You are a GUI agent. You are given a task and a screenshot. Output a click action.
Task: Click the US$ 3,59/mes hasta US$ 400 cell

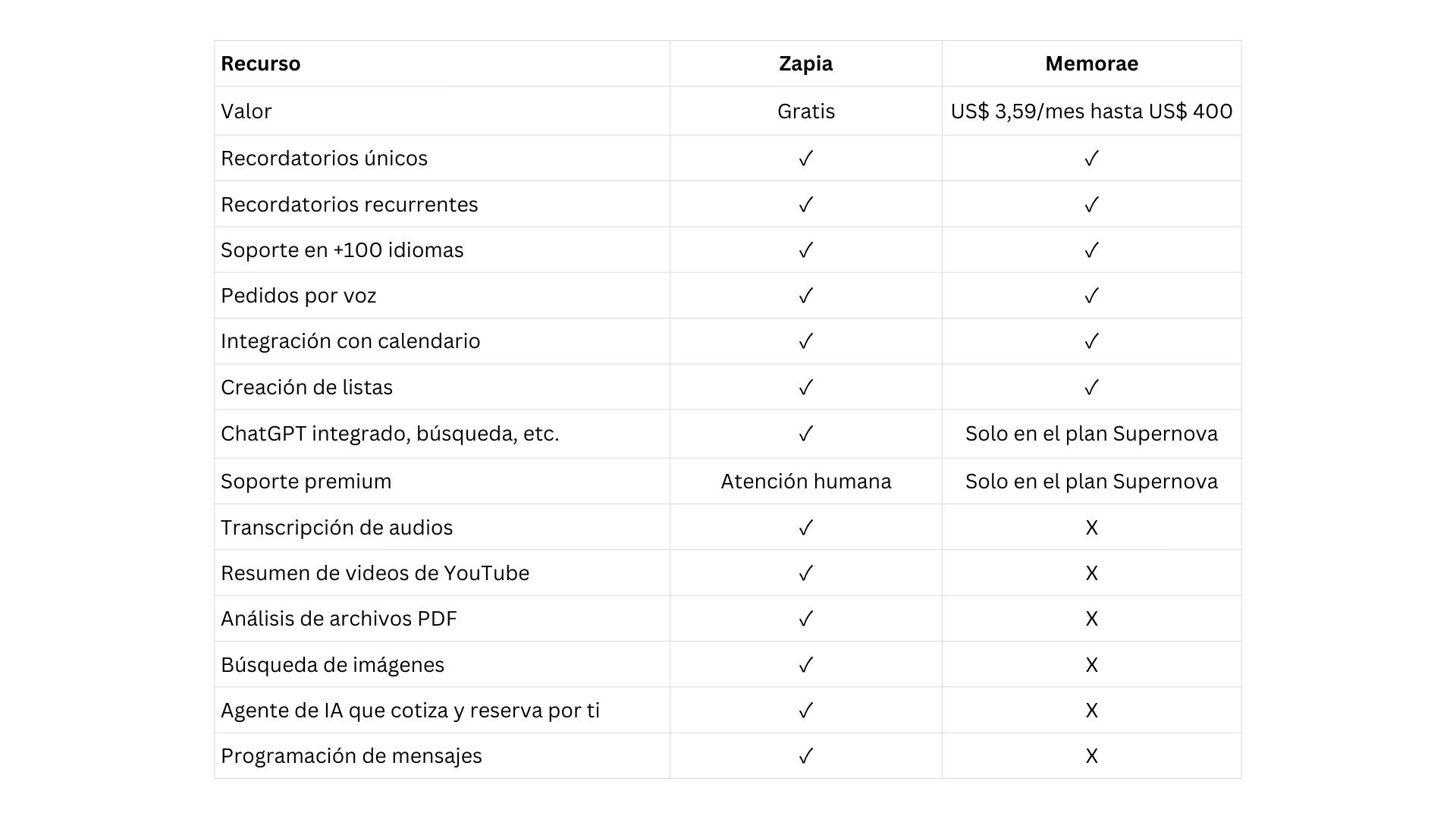pyautogui.click(x=1091, y=111)
